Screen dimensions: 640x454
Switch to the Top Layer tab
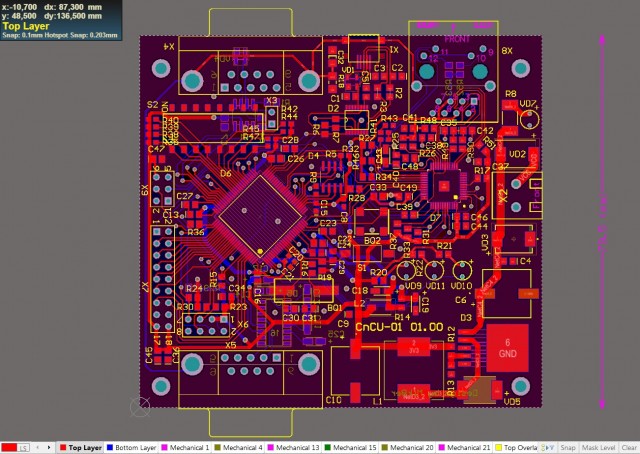[81, 448]
